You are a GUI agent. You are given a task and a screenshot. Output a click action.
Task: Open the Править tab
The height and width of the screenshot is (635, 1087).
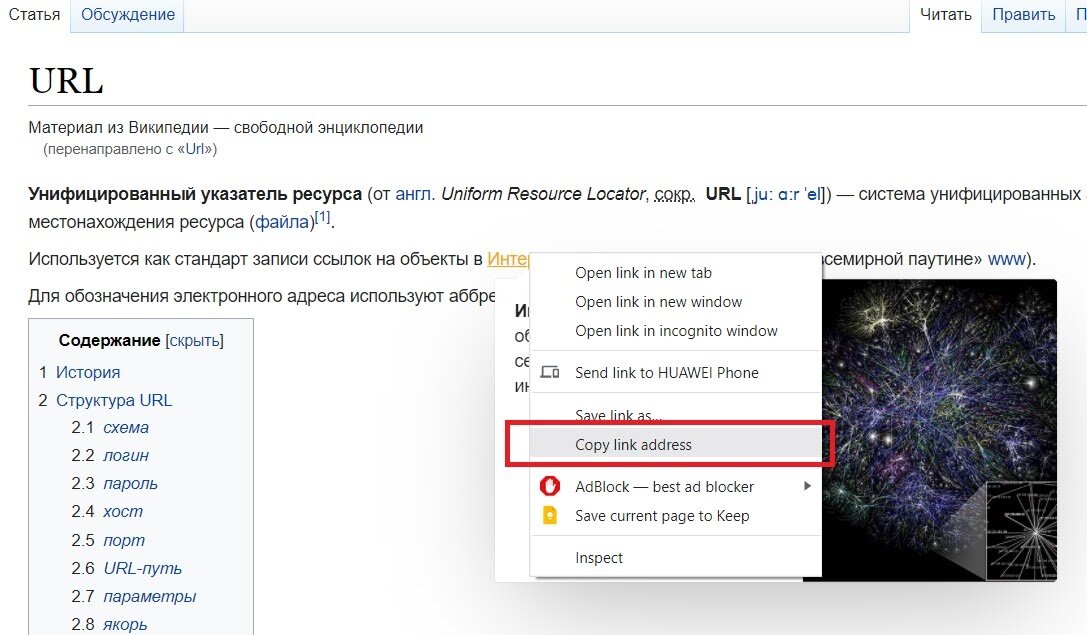pyautogui.click(x=1024, y=15)
